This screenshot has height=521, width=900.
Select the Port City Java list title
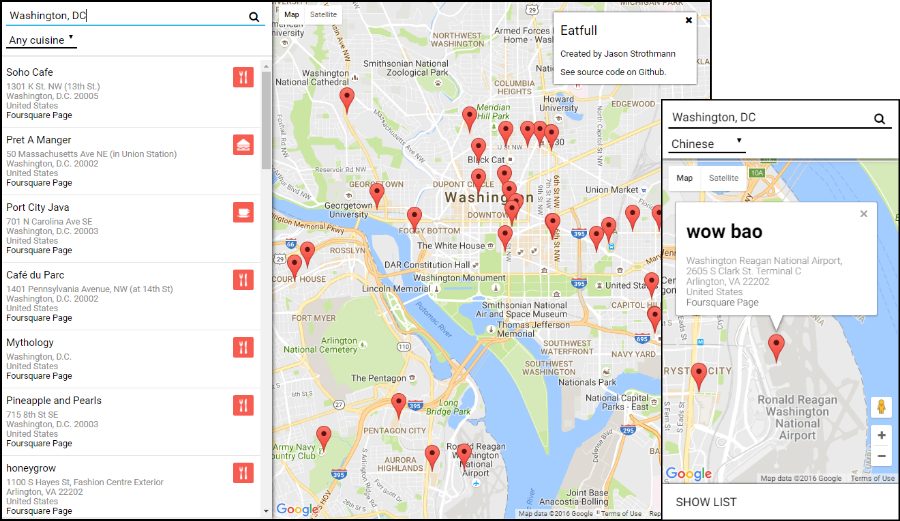click(x=38, y=207)
